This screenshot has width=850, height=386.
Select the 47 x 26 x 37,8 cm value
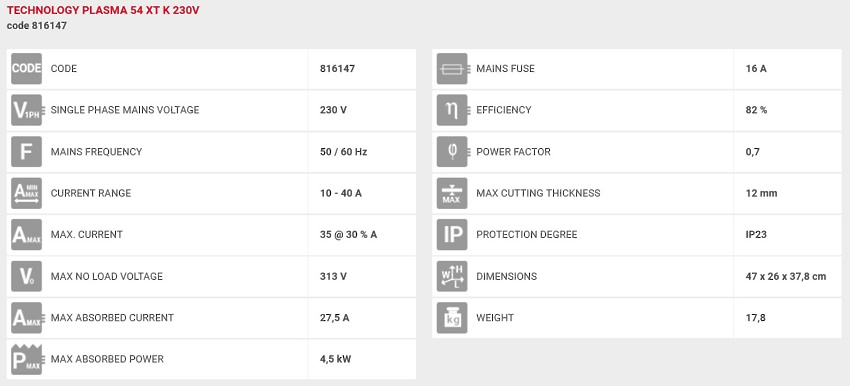click(x=786, y=276)
